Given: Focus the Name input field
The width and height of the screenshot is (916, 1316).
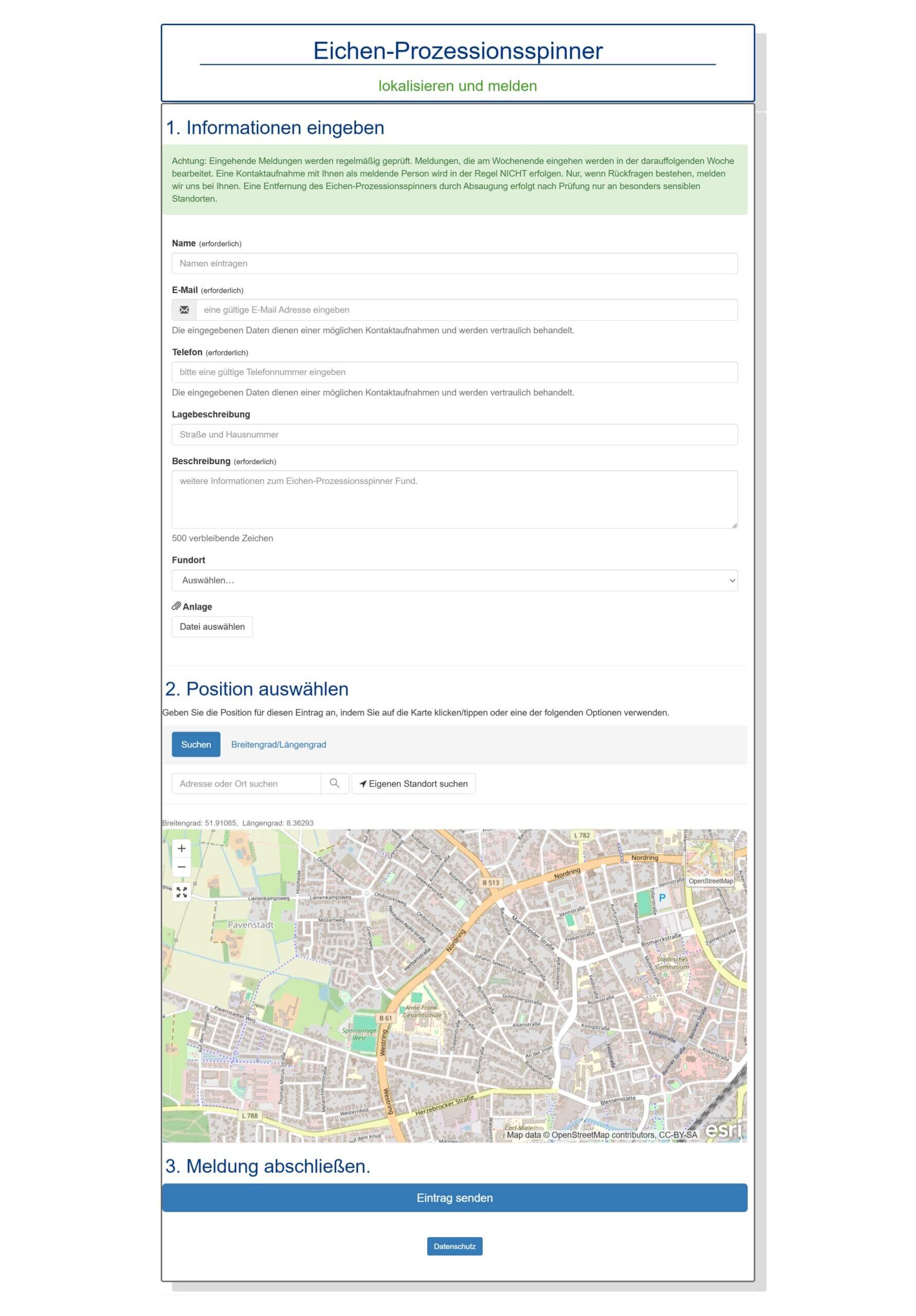Looking at the screenshot, I should click(x=454, y=263).
